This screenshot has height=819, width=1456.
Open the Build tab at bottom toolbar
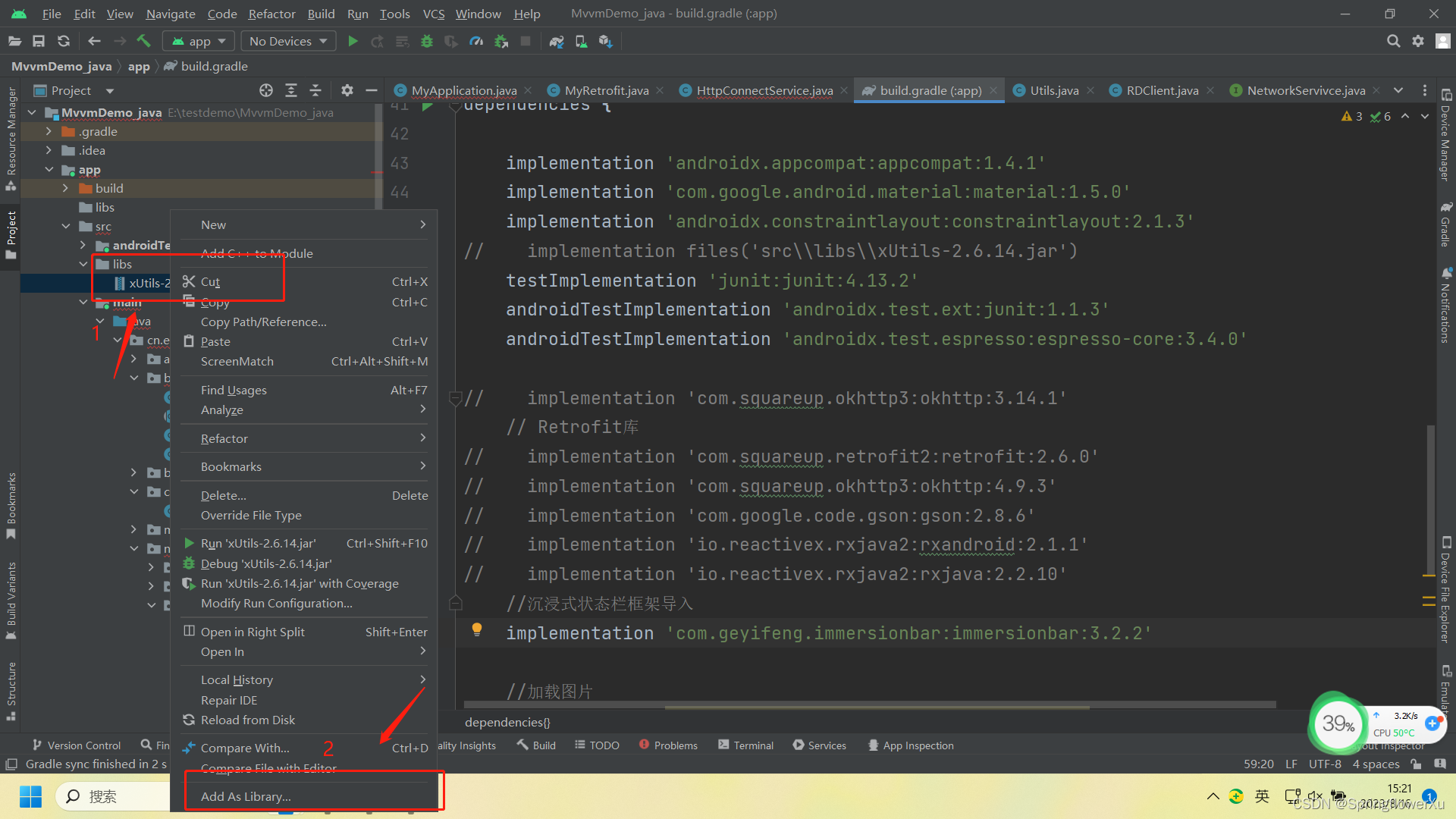(539, 745)
